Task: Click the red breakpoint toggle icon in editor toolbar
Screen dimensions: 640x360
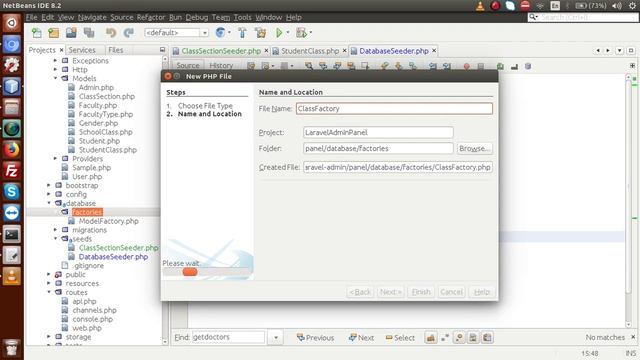Action: (x=467, y=66)
